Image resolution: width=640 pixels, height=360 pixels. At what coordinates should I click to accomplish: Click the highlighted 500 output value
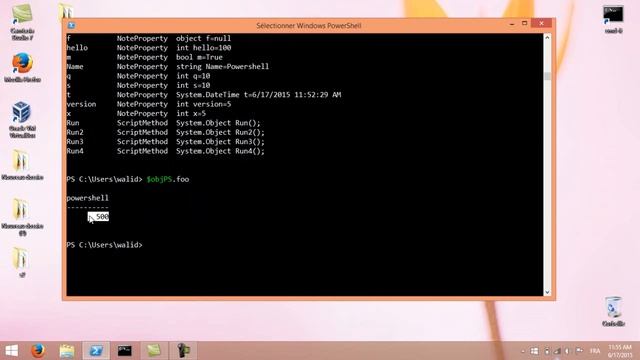pos(98,217)
